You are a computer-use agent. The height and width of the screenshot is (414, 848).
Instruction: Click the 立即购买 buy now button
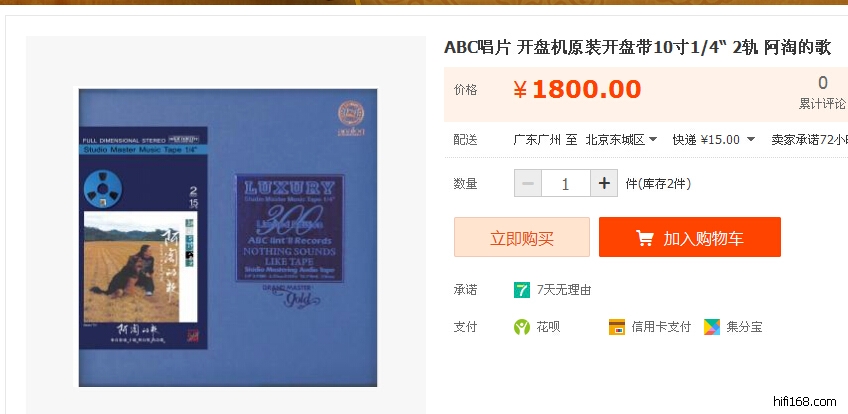[522, 237]
